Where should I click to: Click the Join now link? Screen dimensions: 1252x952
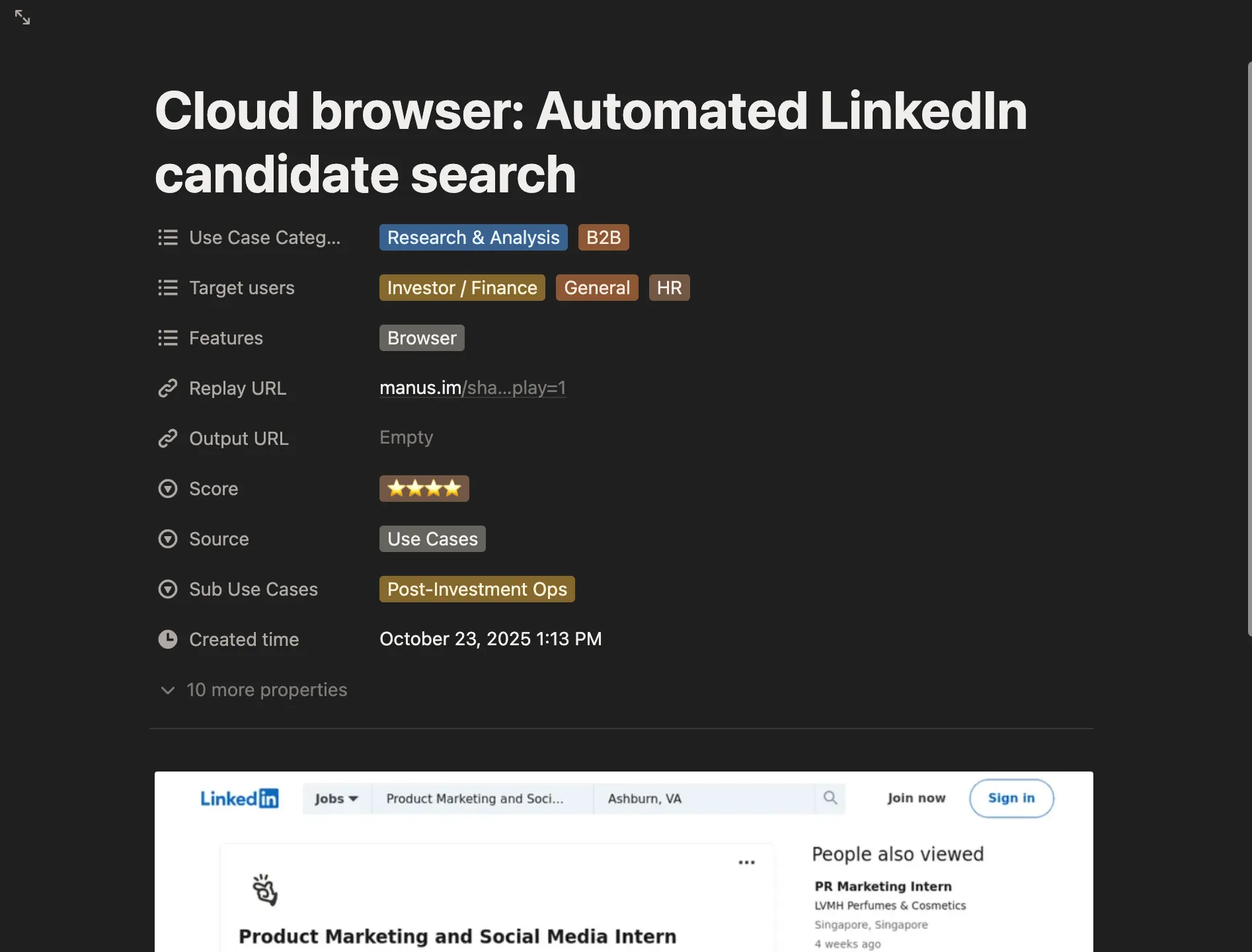tap(916, 798)
